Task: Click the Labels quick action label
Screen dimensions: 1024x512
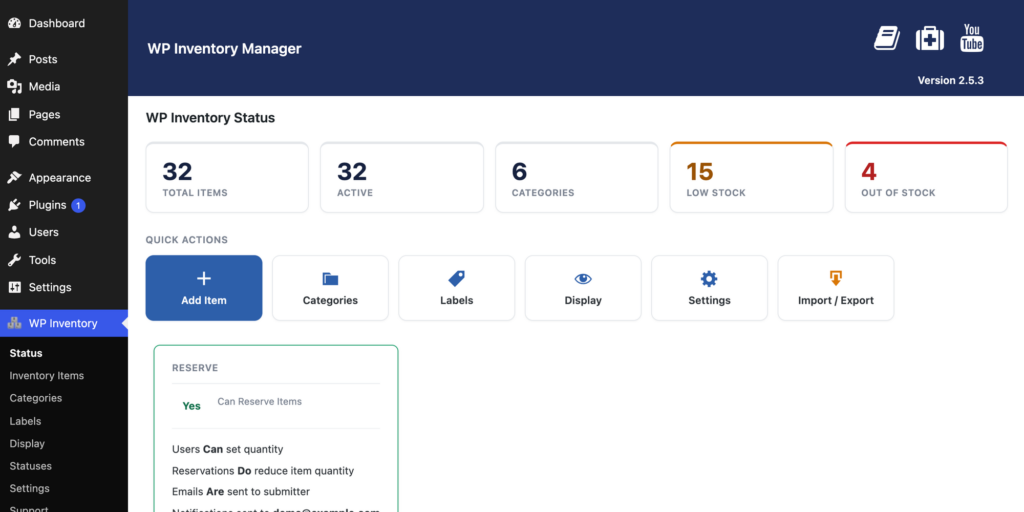Action: coord(456,300)
